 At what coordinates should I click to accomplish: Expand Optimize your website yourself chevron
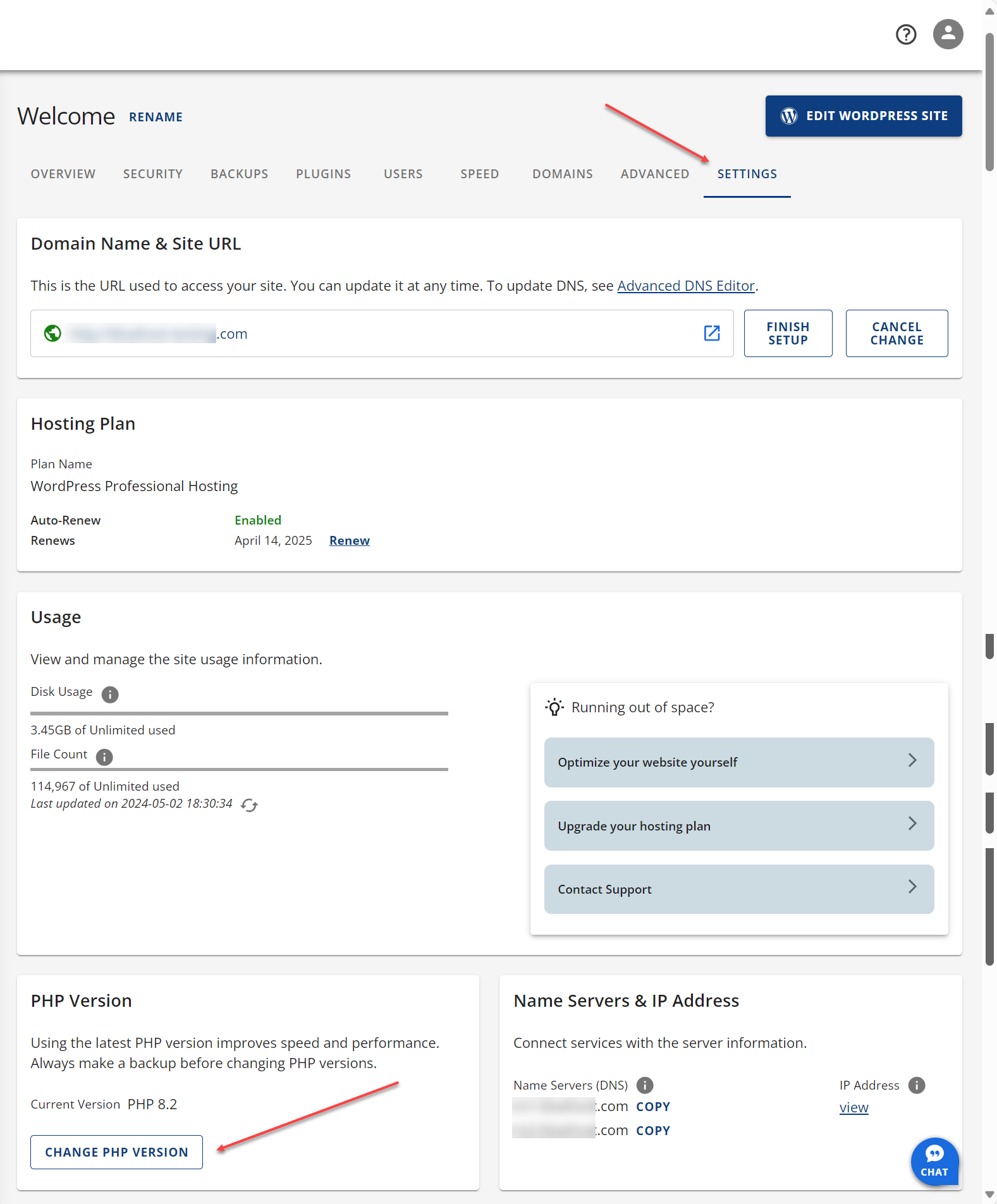[912, 760]
